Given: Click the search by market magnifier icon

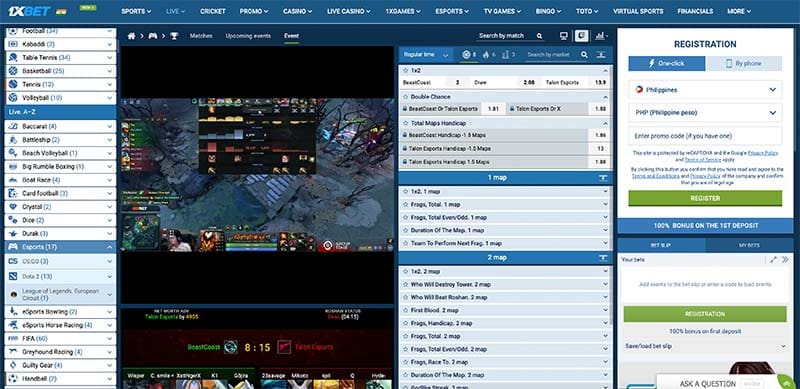Looking at the screenshot, I should (x=584, y=55).
